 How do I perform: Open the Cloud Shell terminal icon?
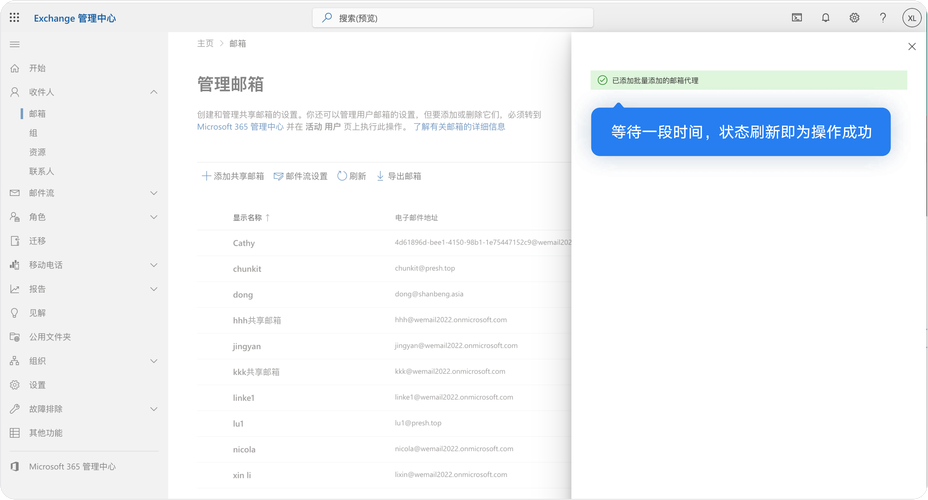[797, 18]
